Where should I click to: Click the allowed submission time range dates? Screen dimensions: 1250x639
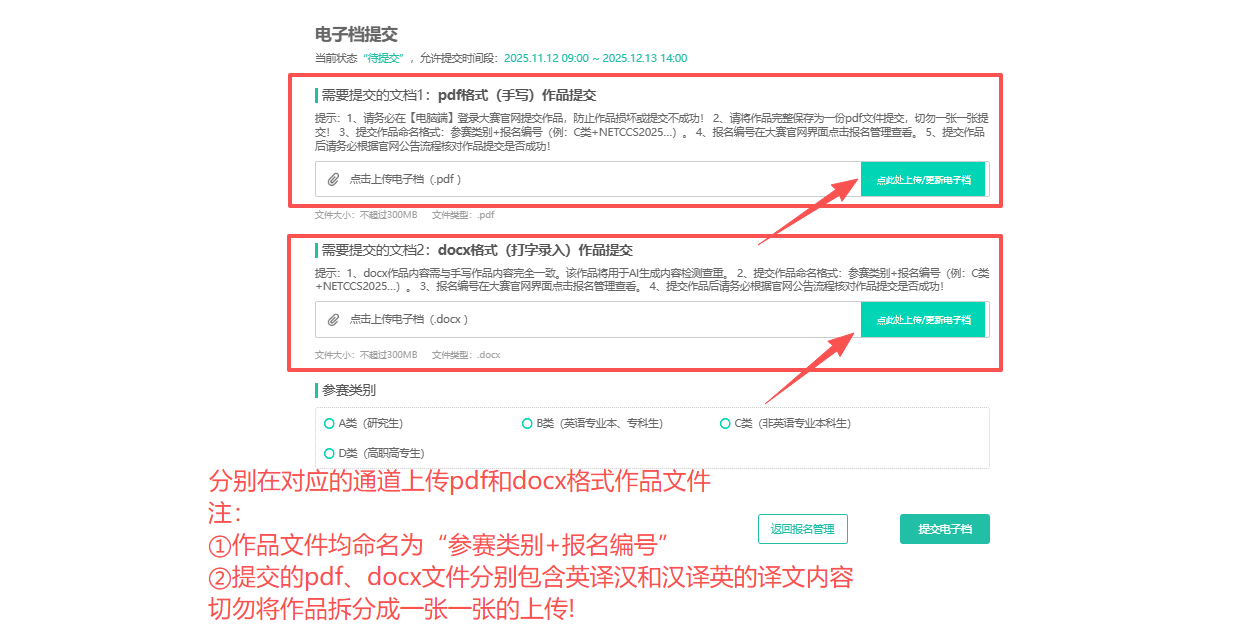(x=595, y=59)
